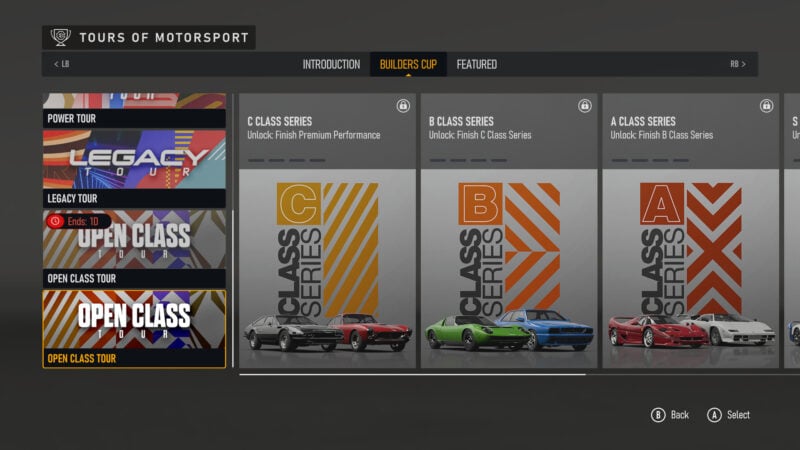Click the vertical tour list scrollbar

[x=233, y=288]
